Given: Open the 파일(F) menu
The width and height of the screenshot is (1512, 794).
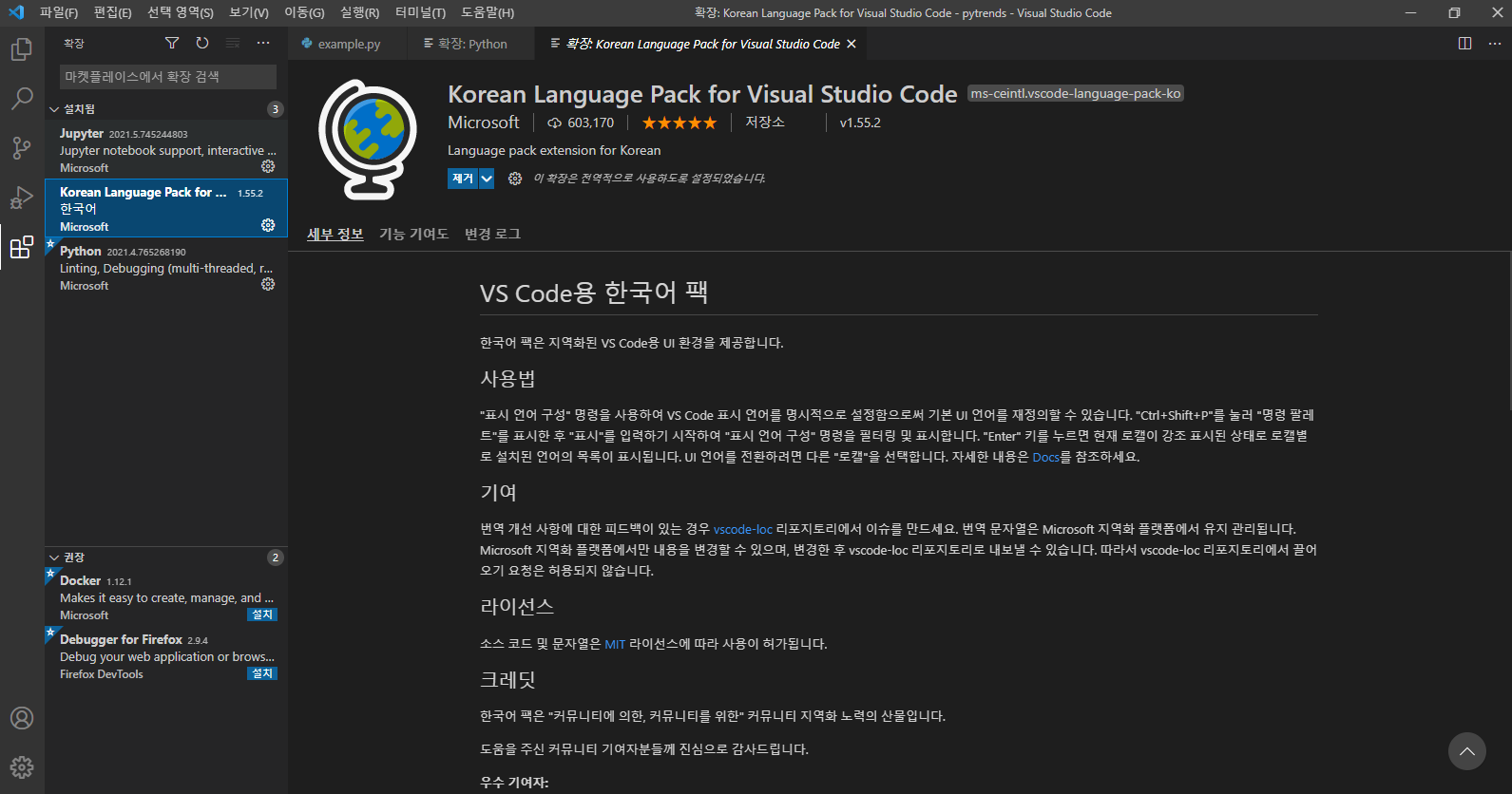Looking at the screenshot, I should (59, 12).
